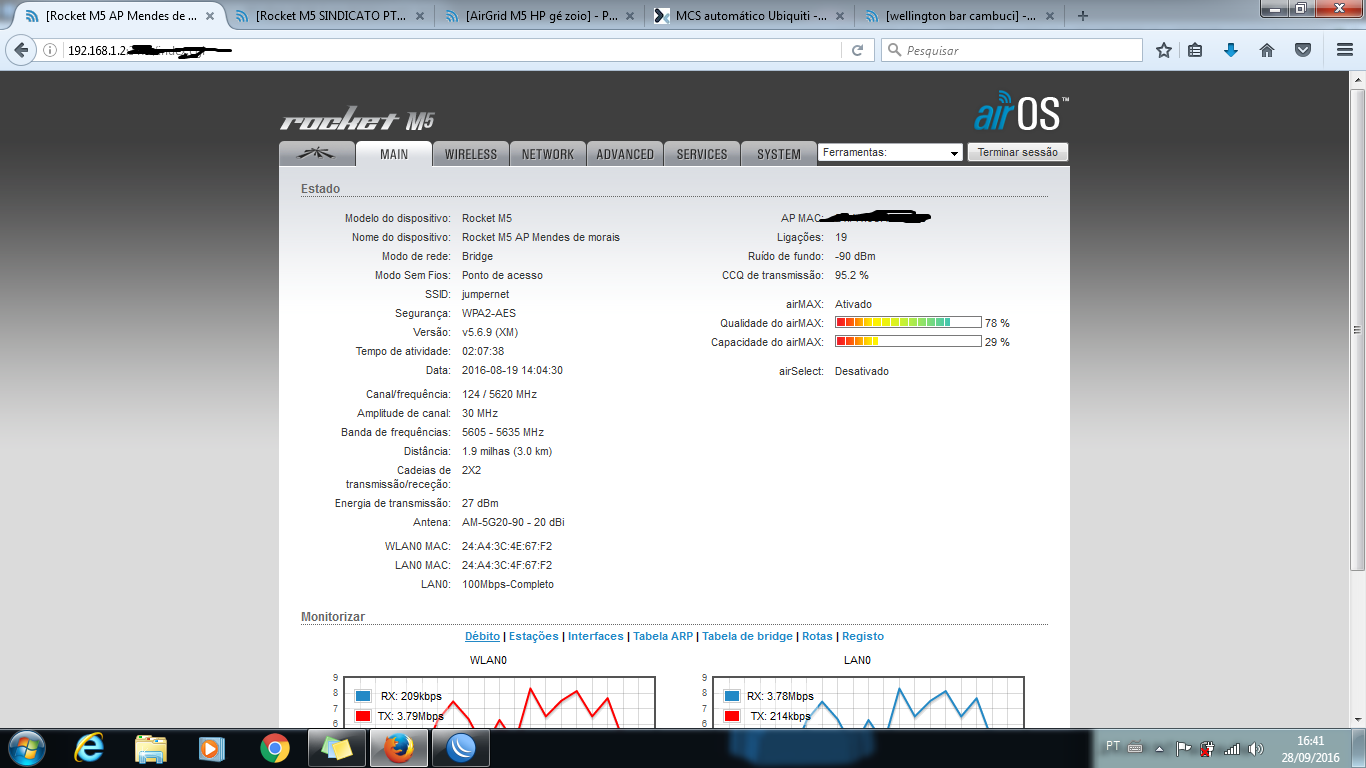Open the ADVANCED settings tab
This screenshot has width=1366, height=768.
point(625,154)
